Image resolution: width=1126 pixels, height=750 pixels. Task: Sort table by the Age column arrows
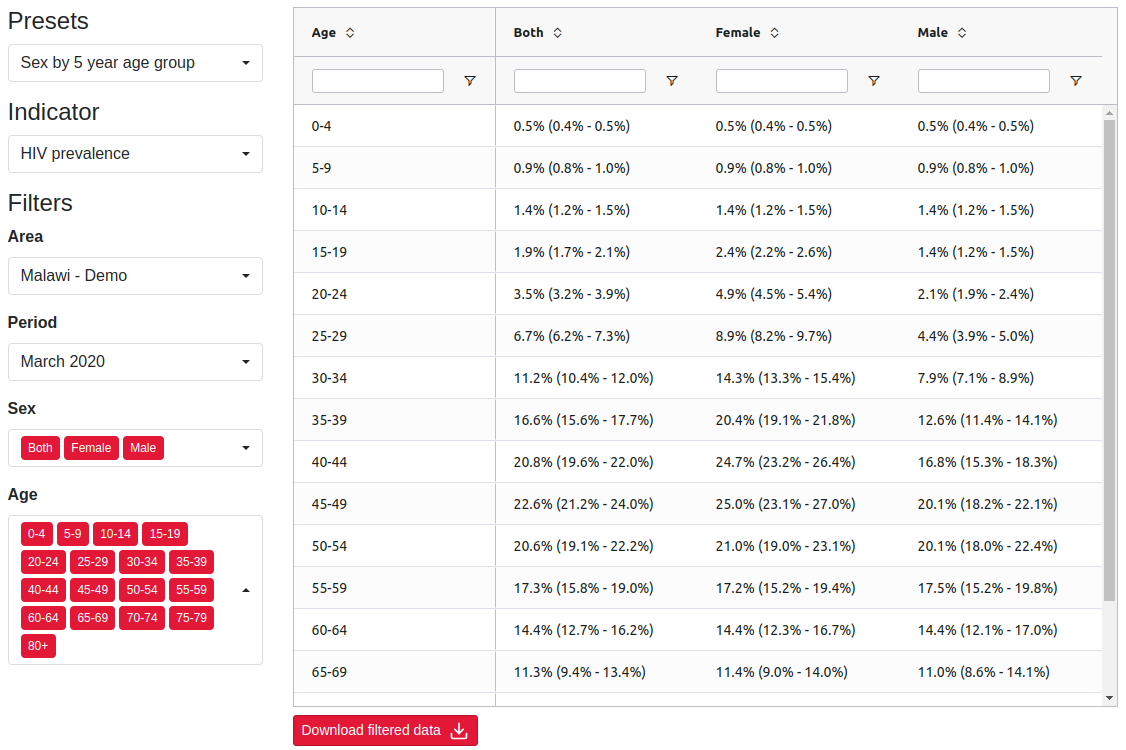350,33
